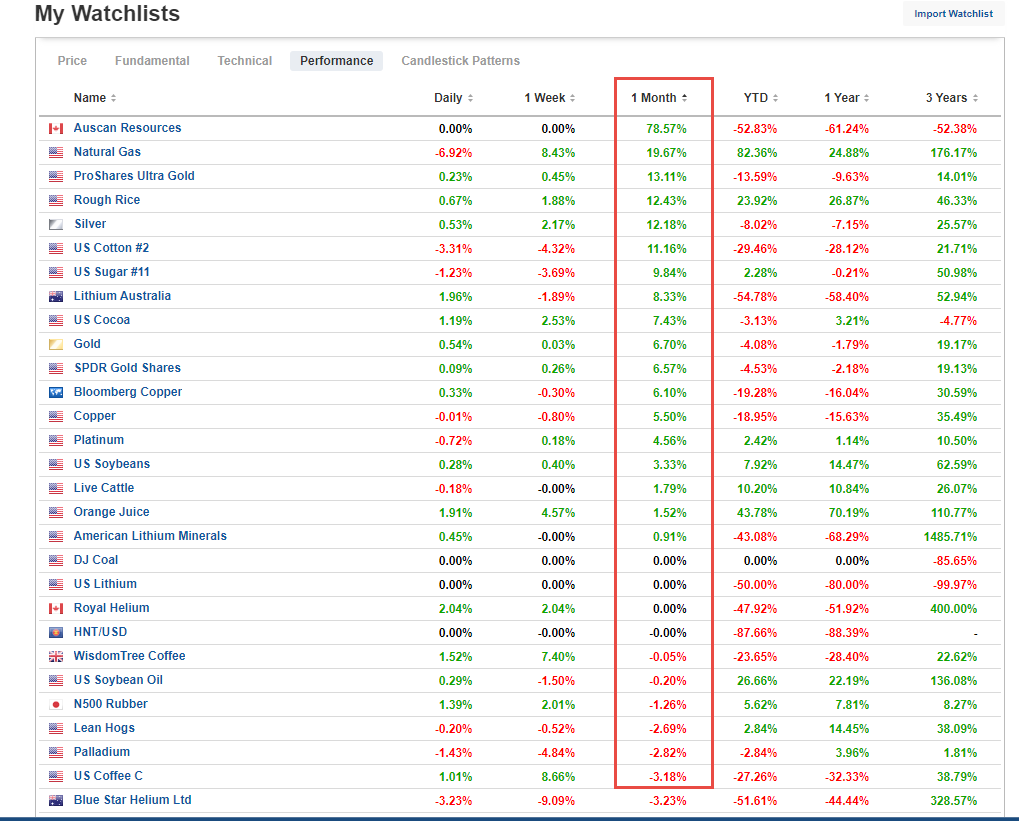Click the -99.97% US Lithium value
Image resolution: width=1019 pixels, height=821 pixels.
click(x=955, y=586)
